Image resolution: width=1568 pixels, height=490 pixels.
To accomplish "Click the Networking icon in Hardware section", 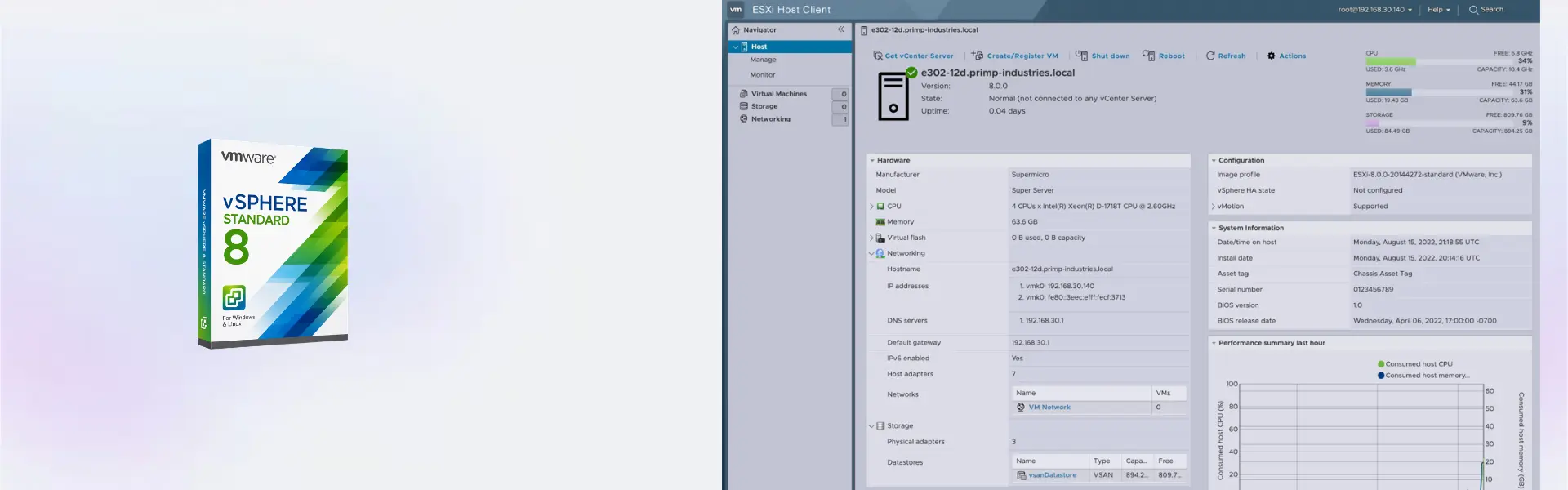I will pyautogui.click(x=880, y=253).
